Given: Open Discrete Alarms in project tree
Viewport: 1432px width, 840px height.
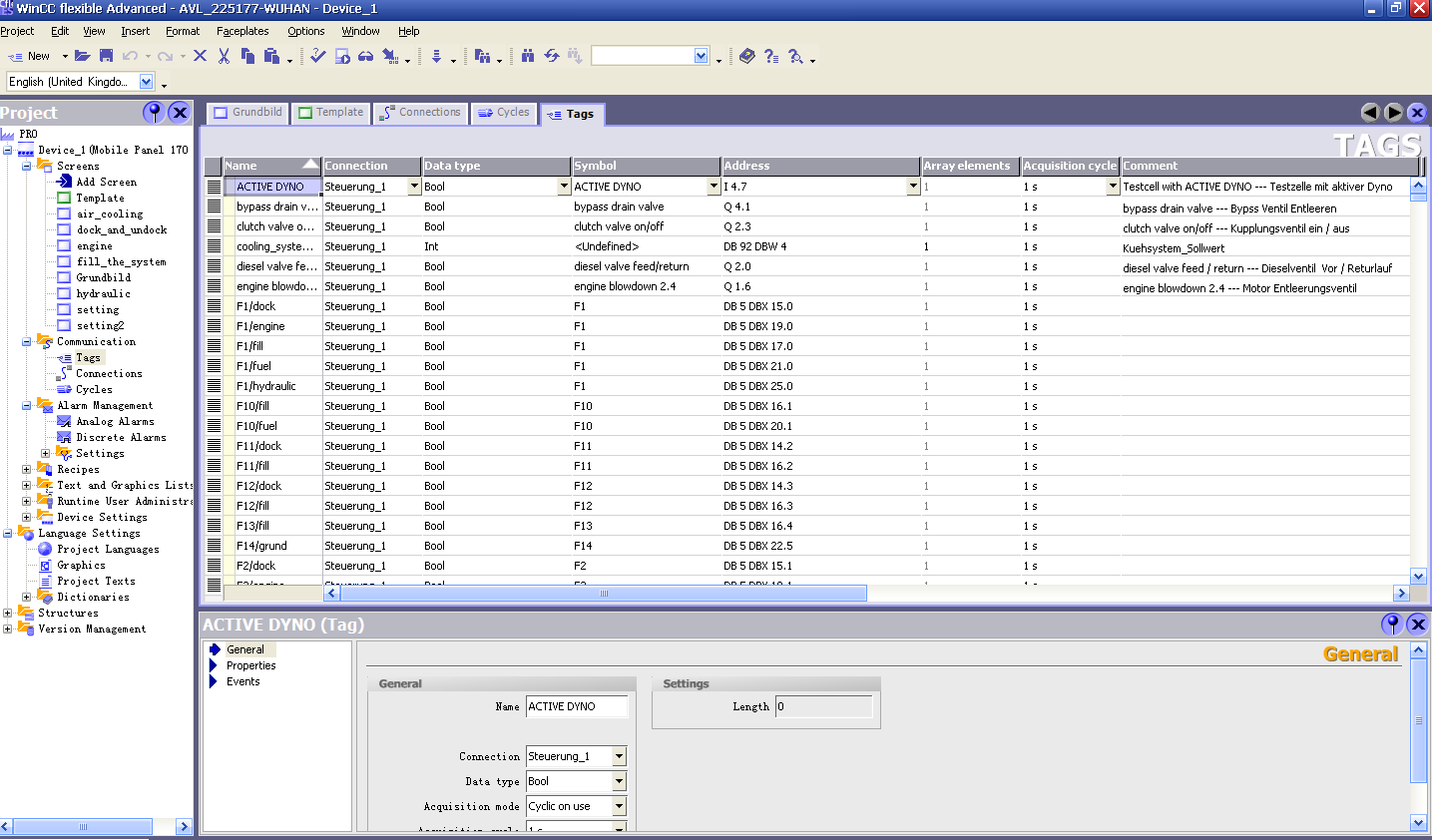Looking at the screenshot, I should coord(121,437).
